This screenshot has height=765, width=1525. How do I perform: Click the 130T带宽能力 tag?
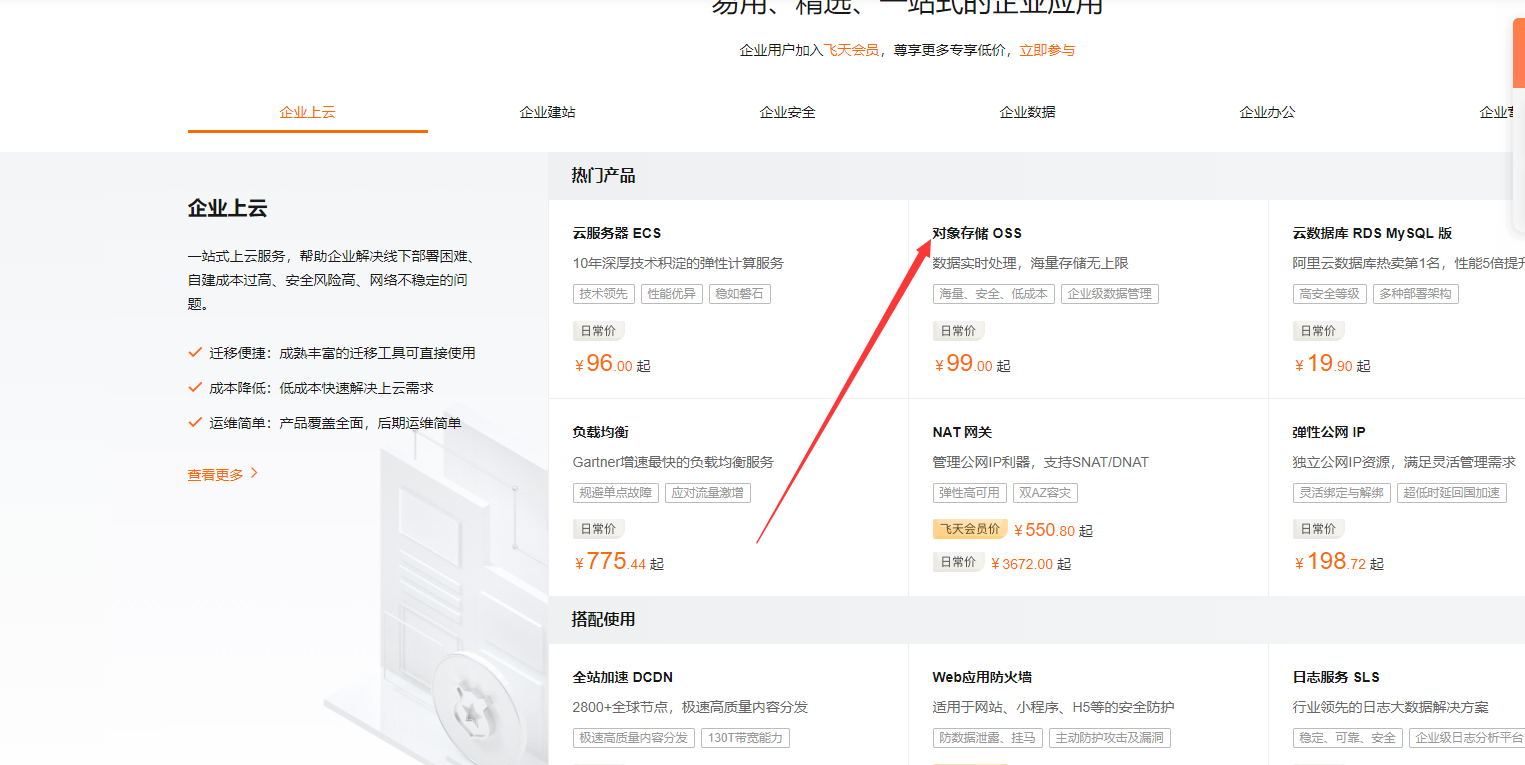point(745,738)
